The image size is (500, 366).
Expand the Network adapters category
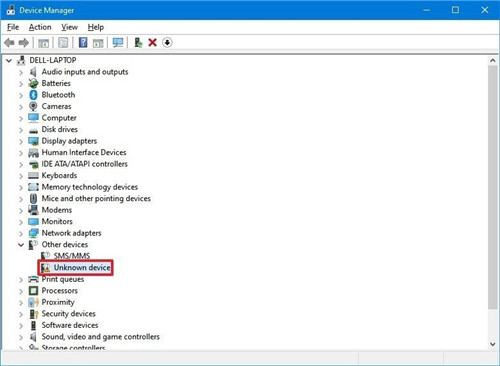tap(21, 233)
